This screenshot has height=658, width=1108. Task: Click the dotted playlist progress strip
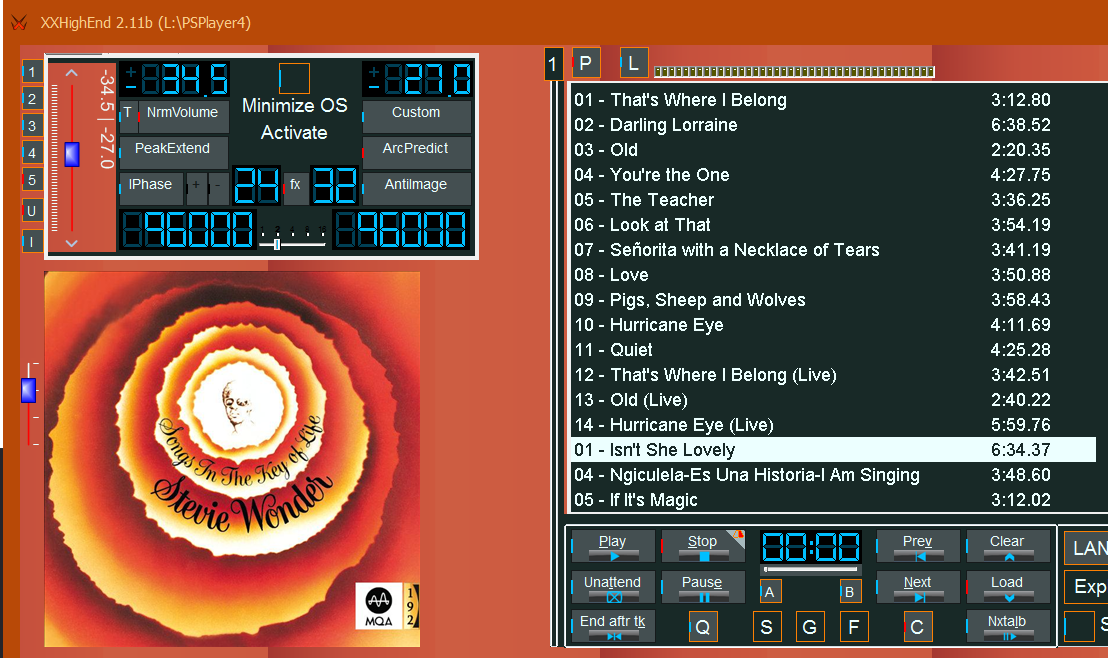(794, 71)
